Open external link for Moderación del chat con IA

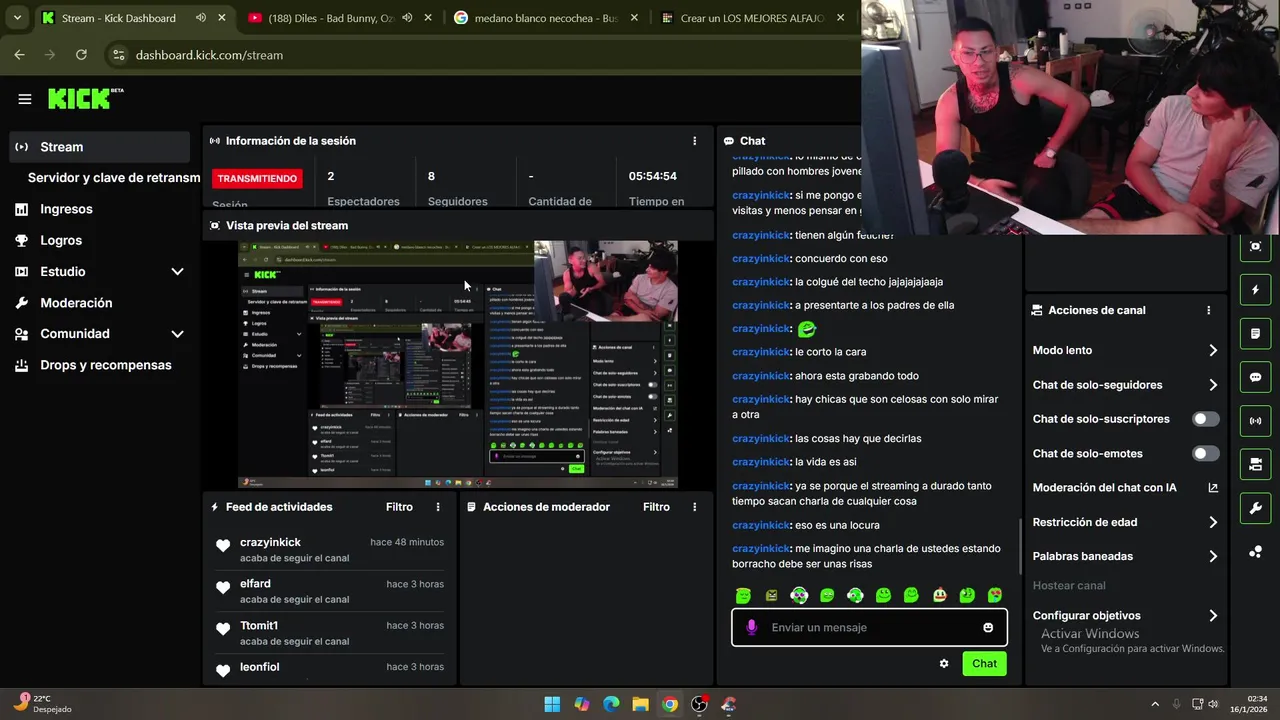[1213, 488]
